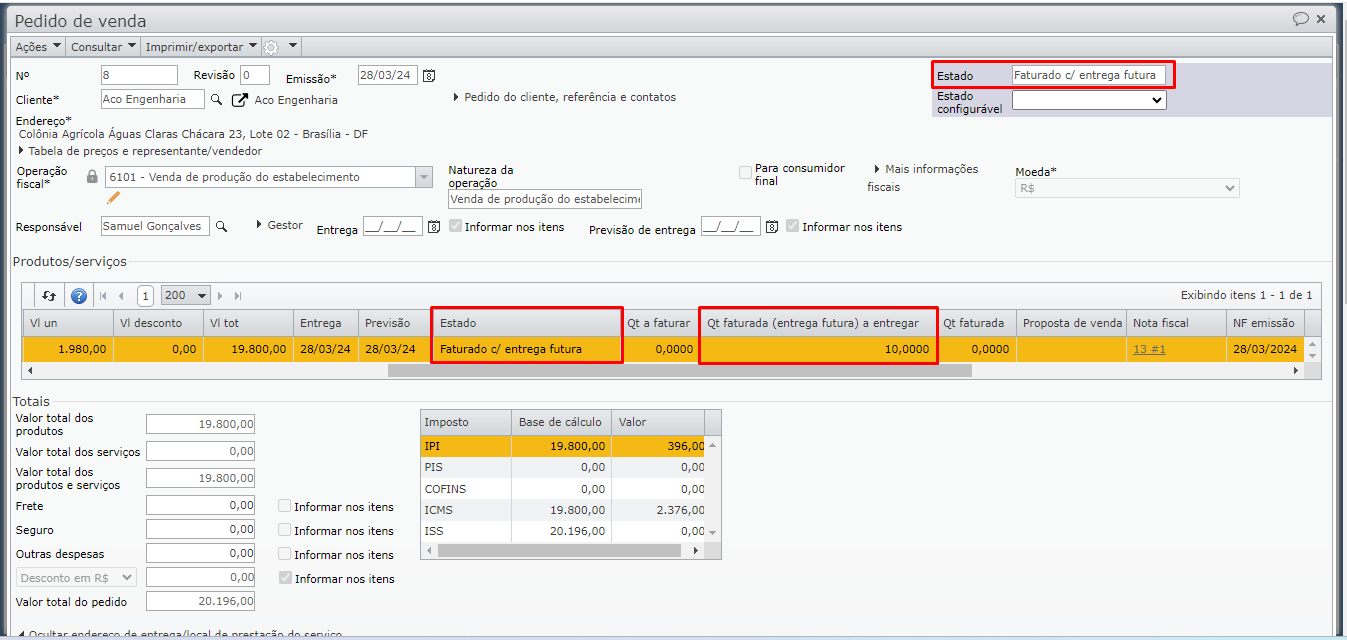Click the blue help icon in grid toolbar

[x=79, y=296]
